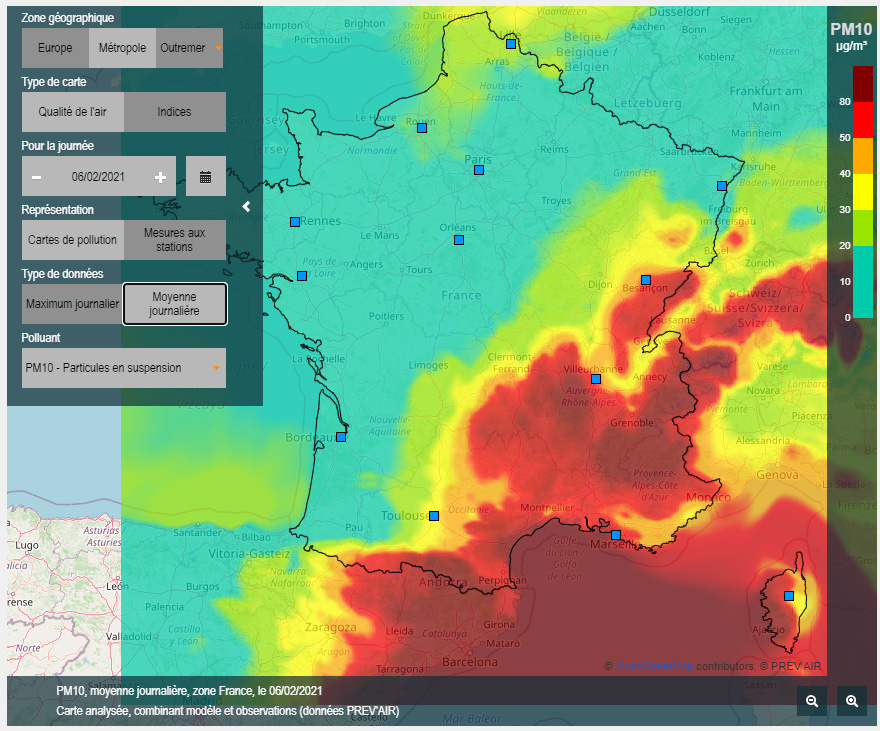The height and width of the screenshot is (731, 880).
Task: Switch to Mesures aux stations view
Action: click(175, 240)
